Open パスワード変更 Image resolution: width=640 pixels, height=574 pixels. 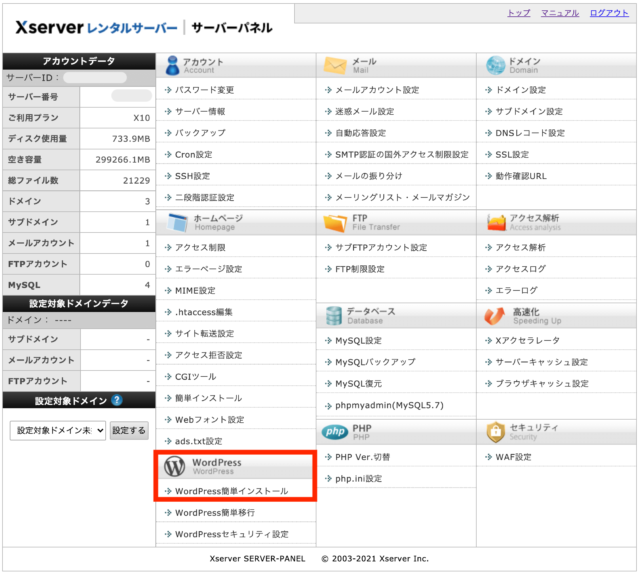(x=204, y=90)
